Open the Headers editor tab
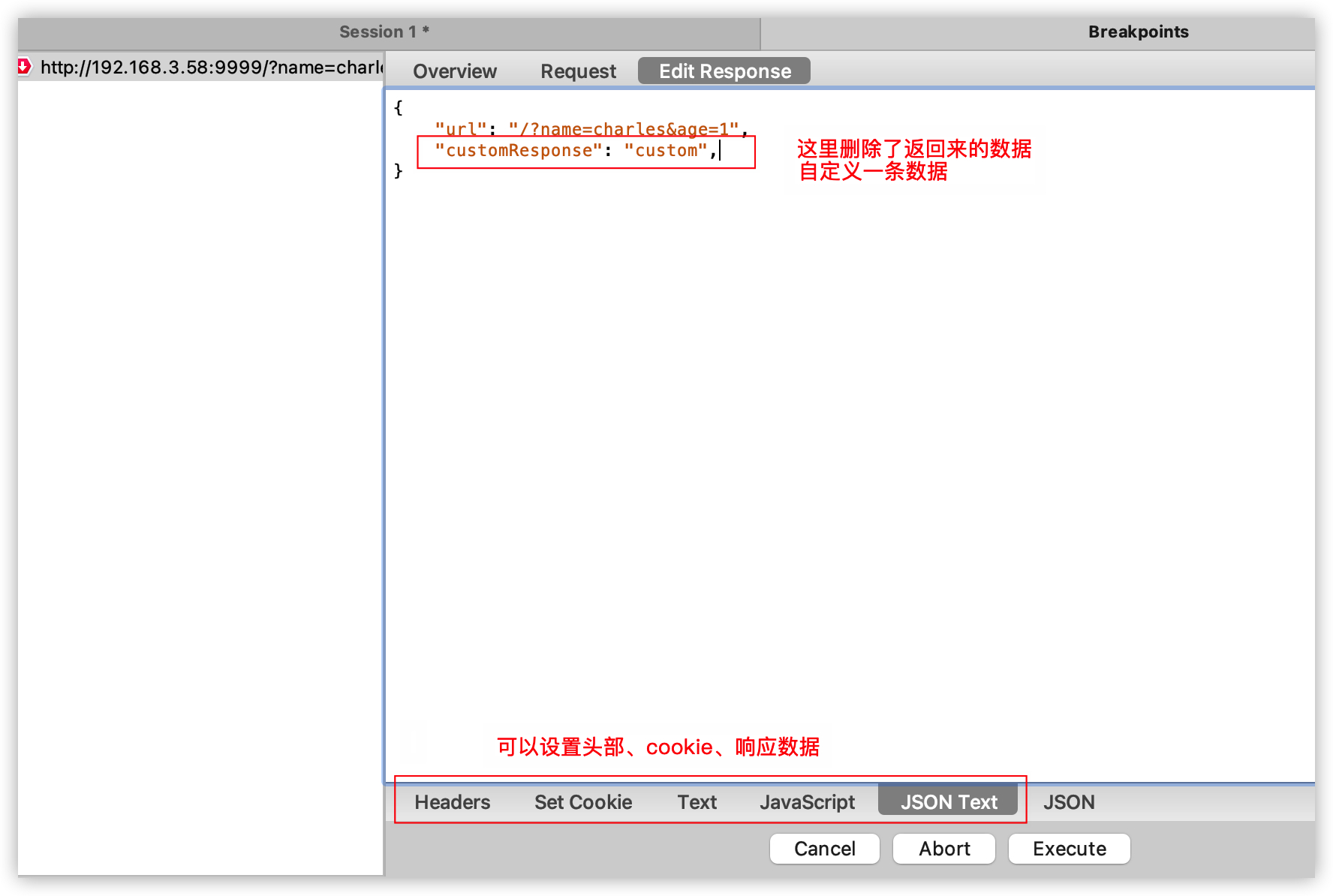Image resolution: width=1333 pixels, height=896 pixels. [452, 801]
